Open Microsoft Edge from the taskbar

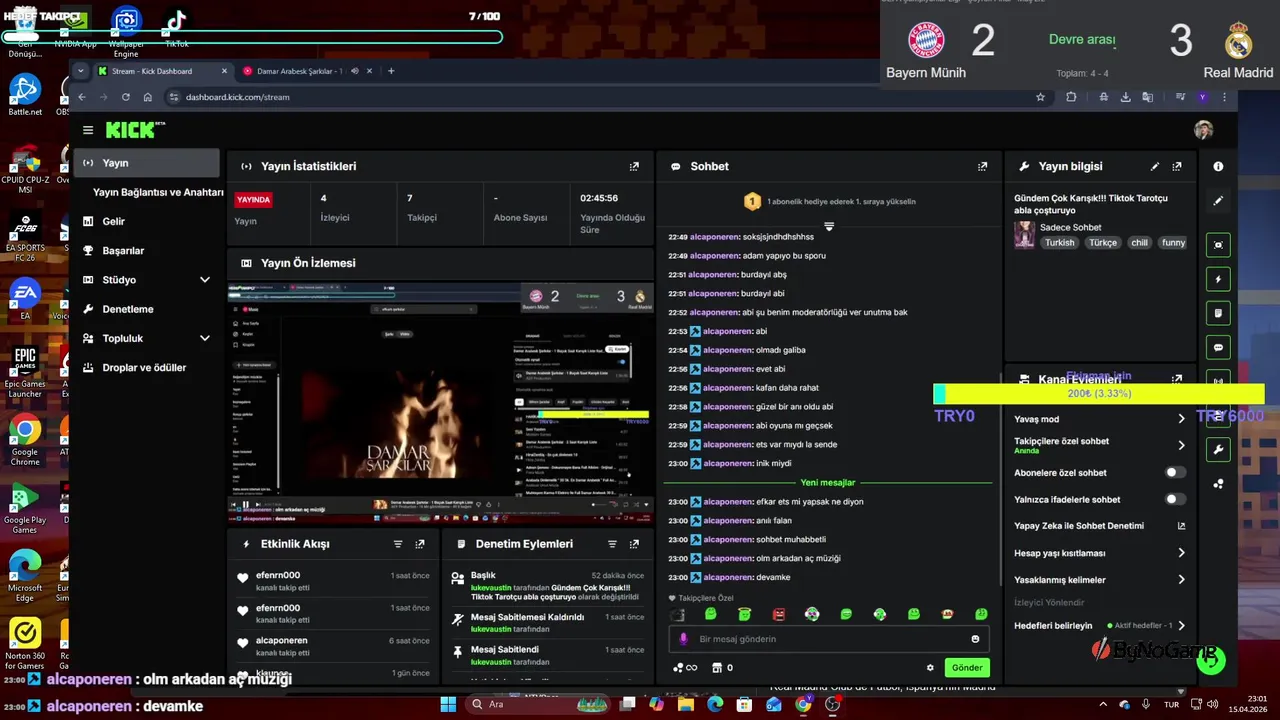point(715,704)
